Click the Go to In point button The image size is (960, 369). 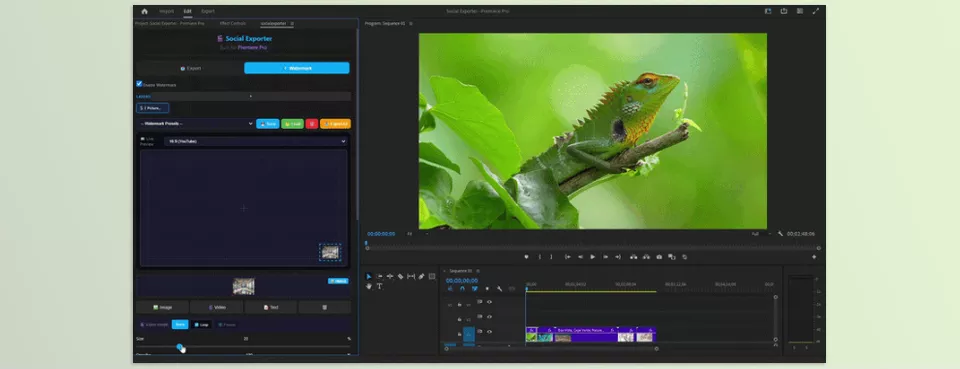[568, 257]
